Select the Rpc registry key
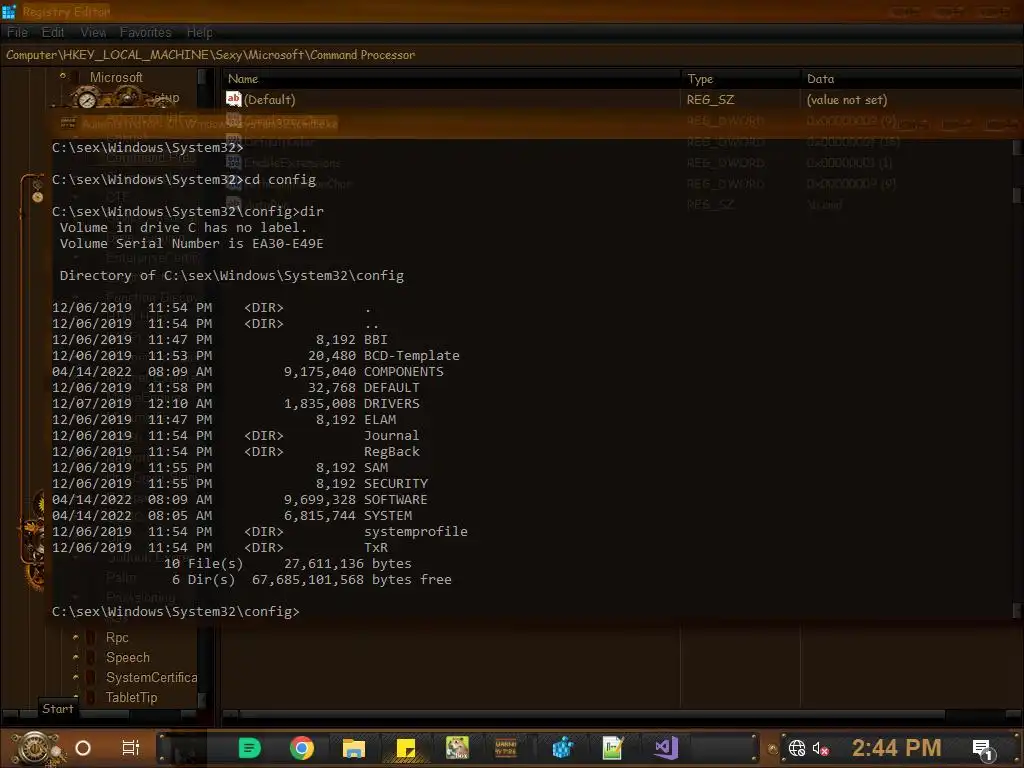This screenshot has width=1024, height=768. pos(118,637)
